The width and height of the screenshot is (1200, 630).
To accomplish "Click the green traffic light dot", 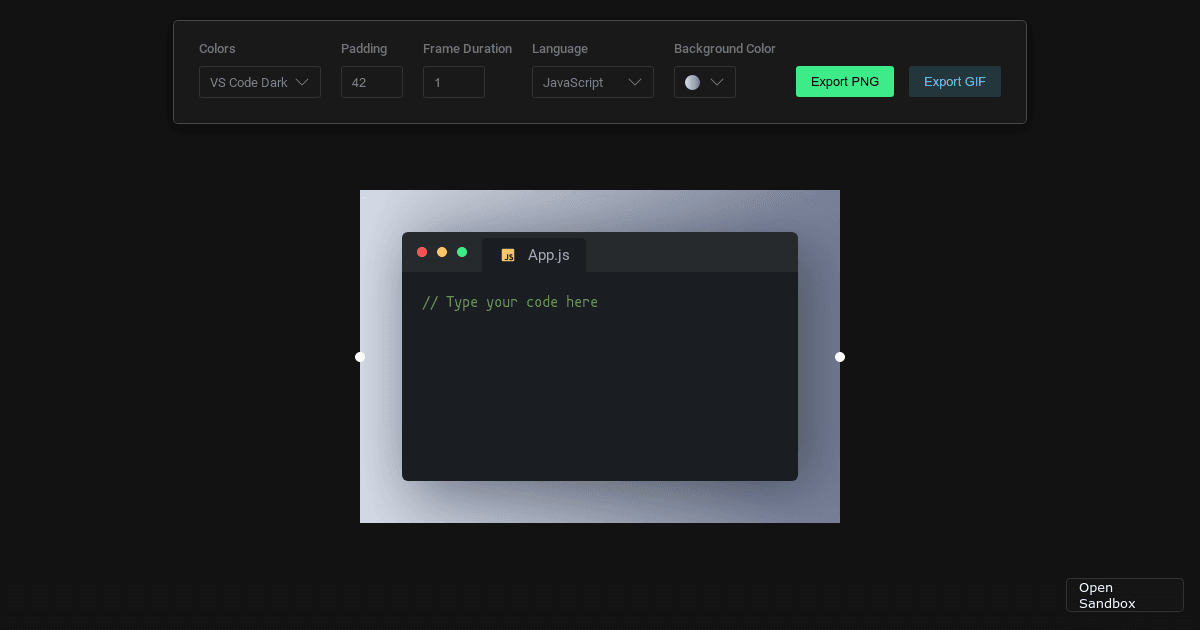I will (462, 252).
